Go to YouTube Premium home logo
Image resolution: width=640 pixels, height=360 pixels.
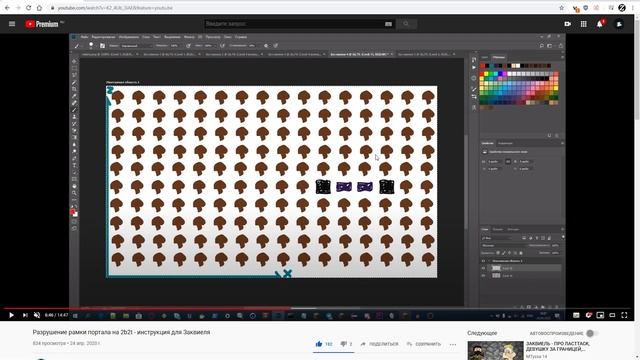point(42,24)
